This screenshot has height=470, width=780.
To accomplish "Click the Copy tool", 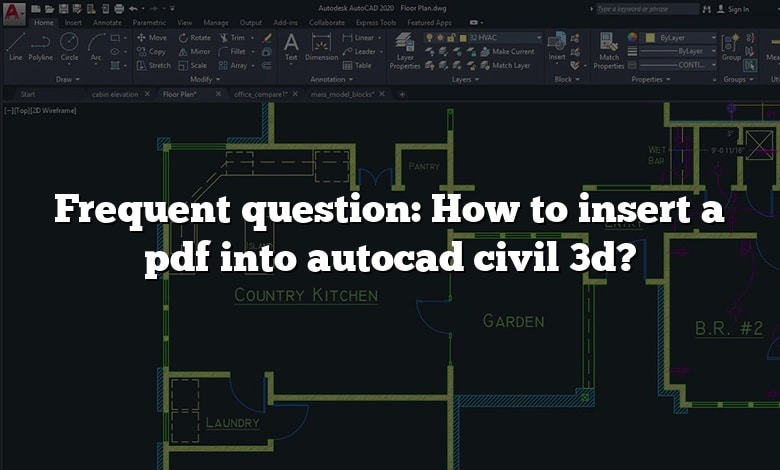I will pyautogui.click(x=151, y=51).
